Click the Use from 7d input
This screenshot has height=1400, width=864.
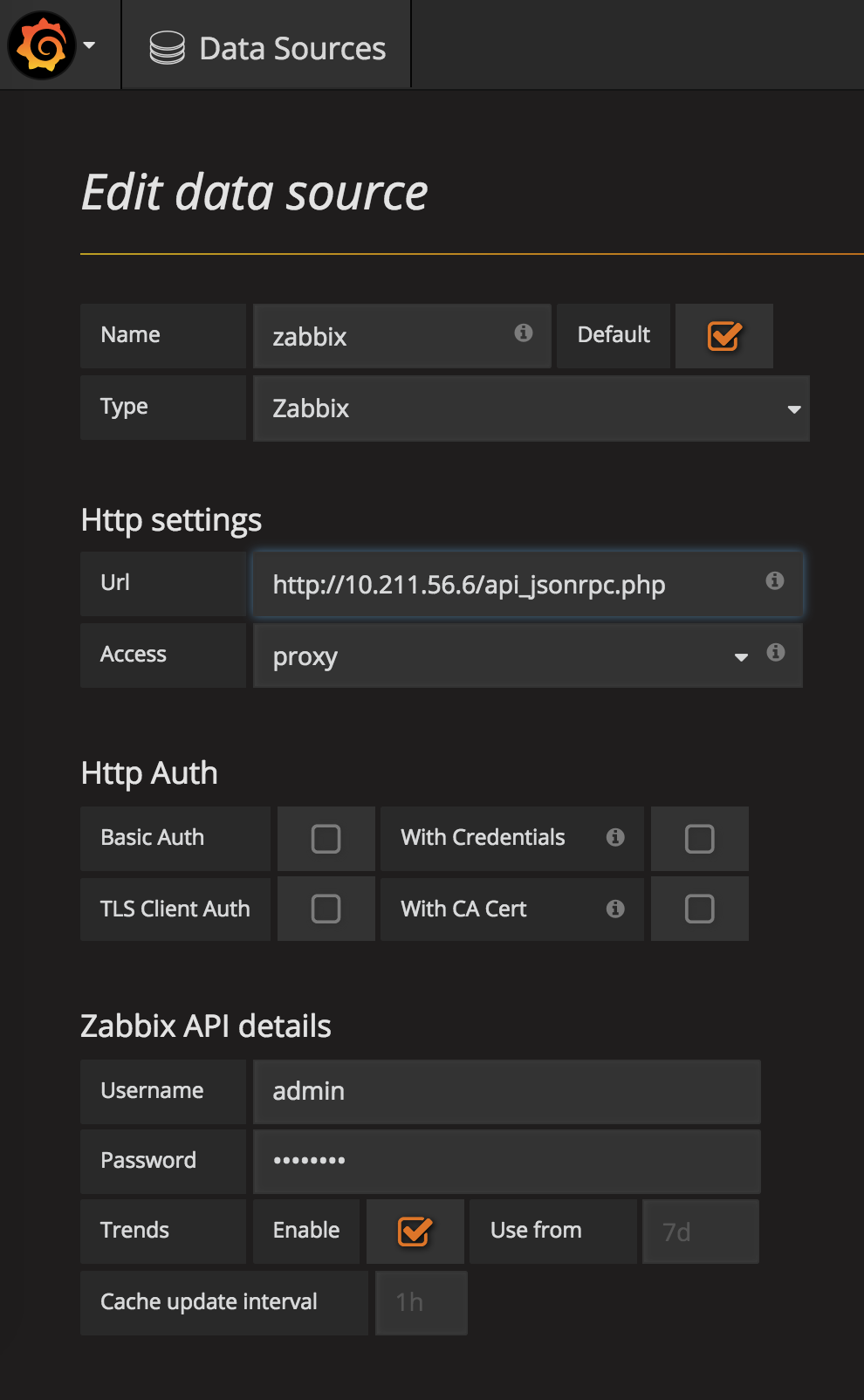(701, 1232)
